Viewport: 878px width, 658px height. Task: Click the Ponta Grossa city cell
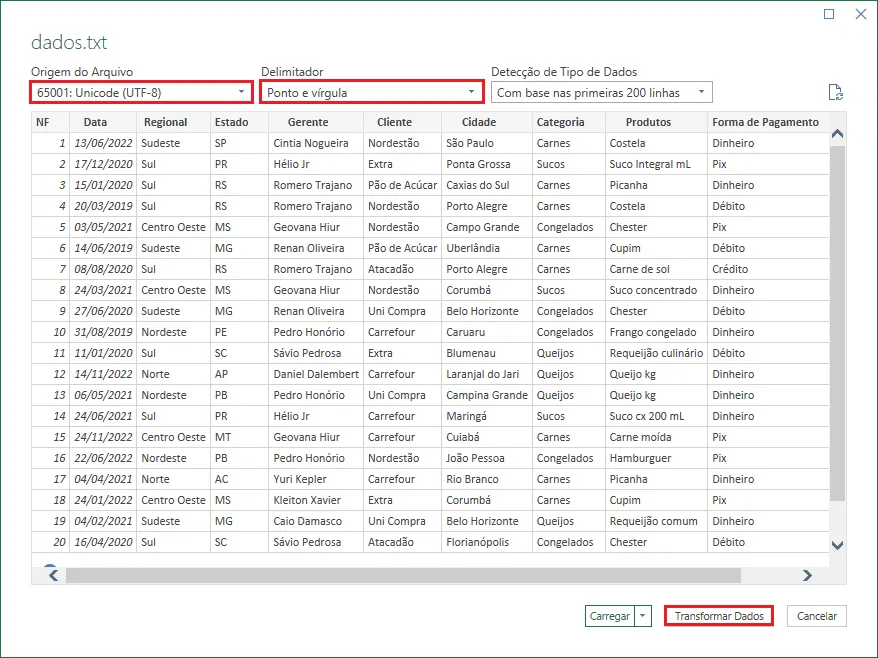click(x=487, y=164)
